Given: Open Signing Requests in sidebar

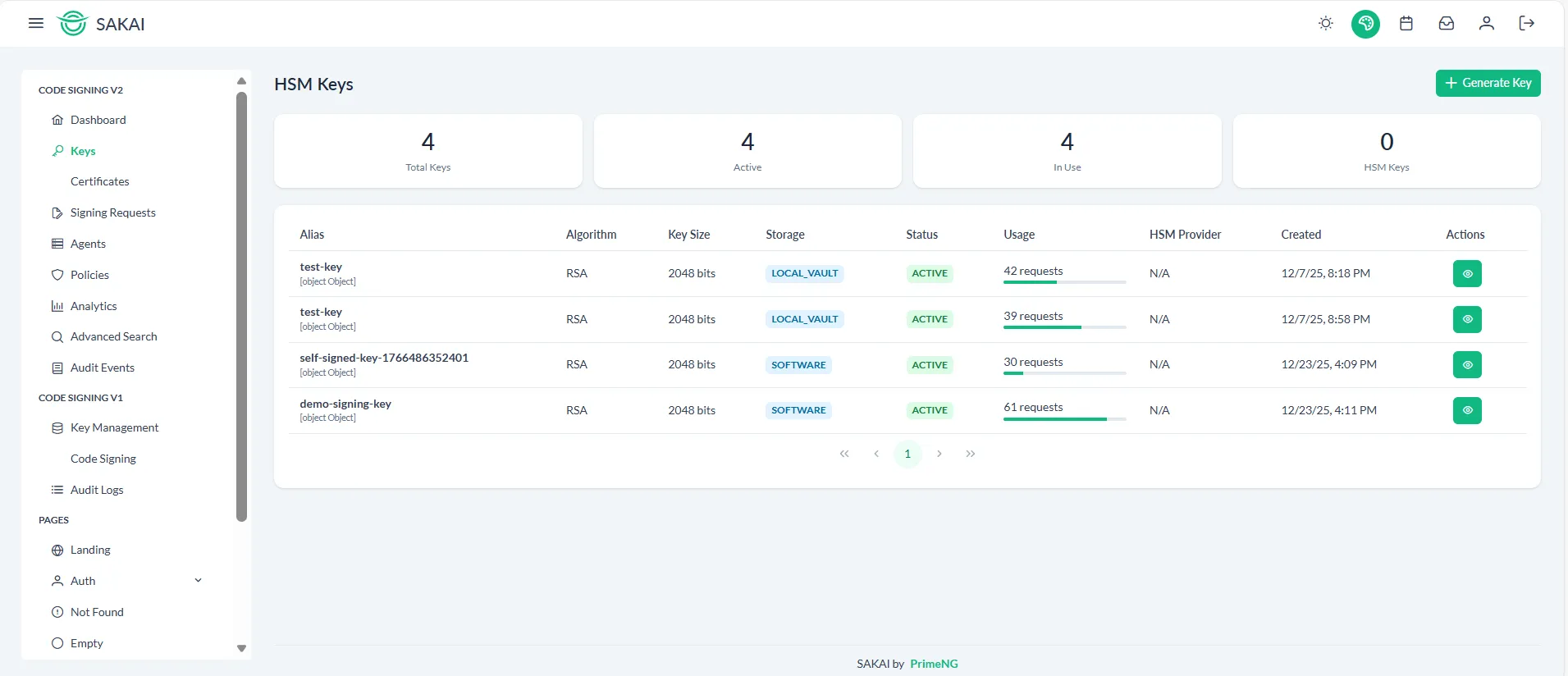Looking at the screenshot, I should pyautogui.click(x=112, y=212).
